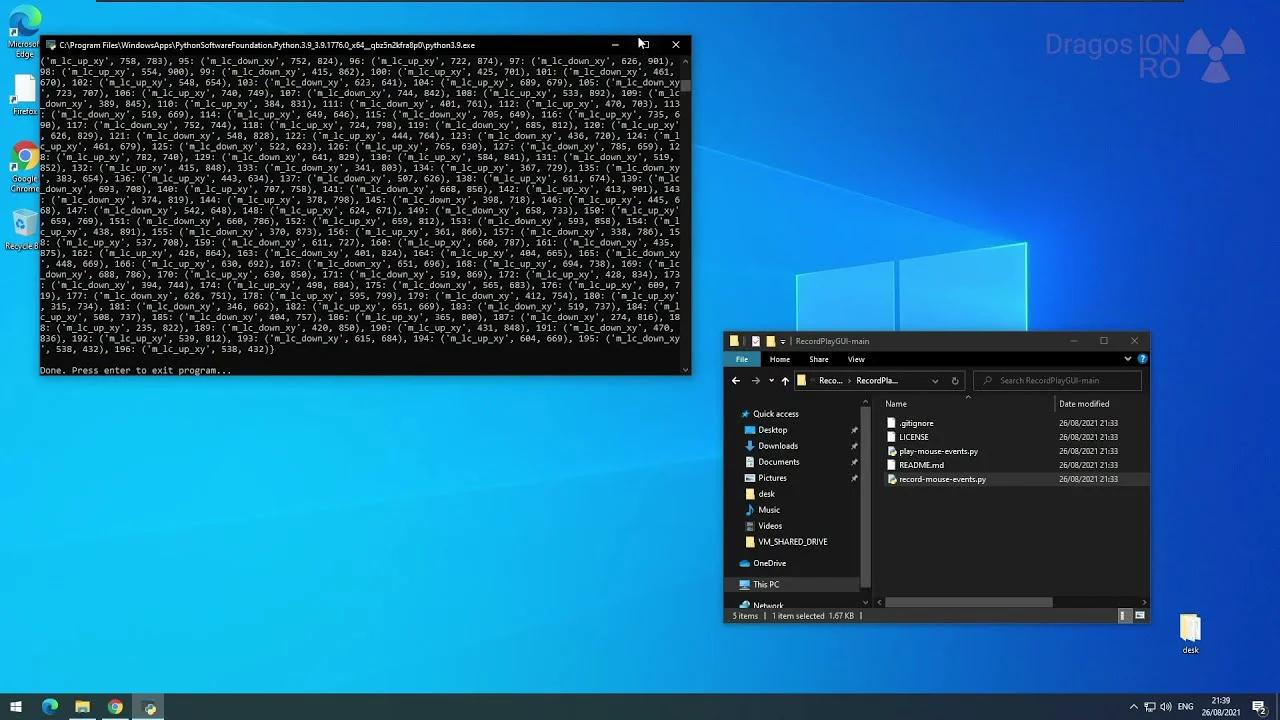The image size is (1280, 720).
Task: Click inside the Search RecordPlayGUI-main box
Action: pyautogui.click(x=1057, y=380)
